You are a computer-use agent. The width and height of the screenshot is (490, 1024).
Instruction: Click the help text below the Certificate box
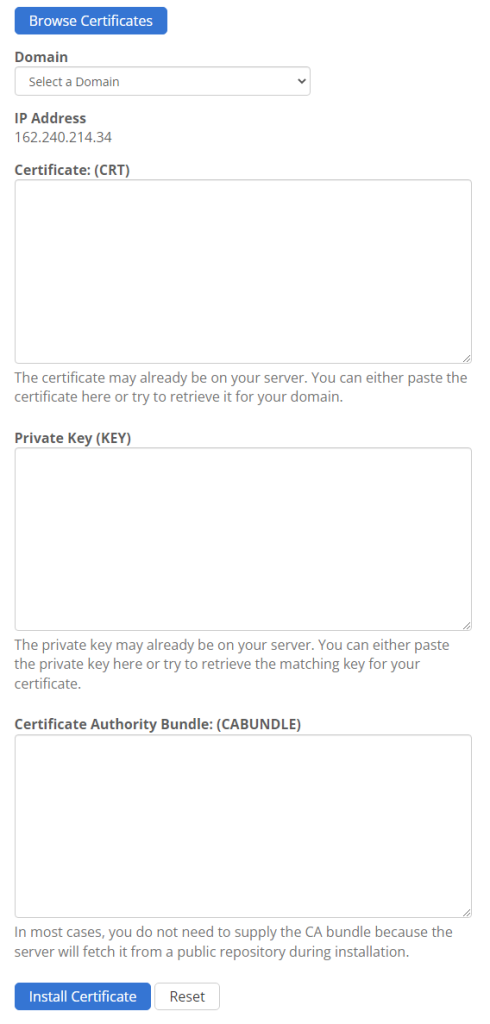[240, 387]
